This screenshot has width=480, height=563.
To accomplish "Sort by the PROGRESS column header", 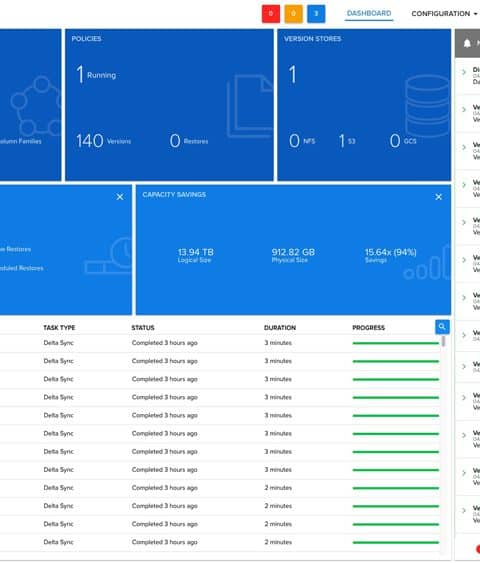I will (369, 328).
